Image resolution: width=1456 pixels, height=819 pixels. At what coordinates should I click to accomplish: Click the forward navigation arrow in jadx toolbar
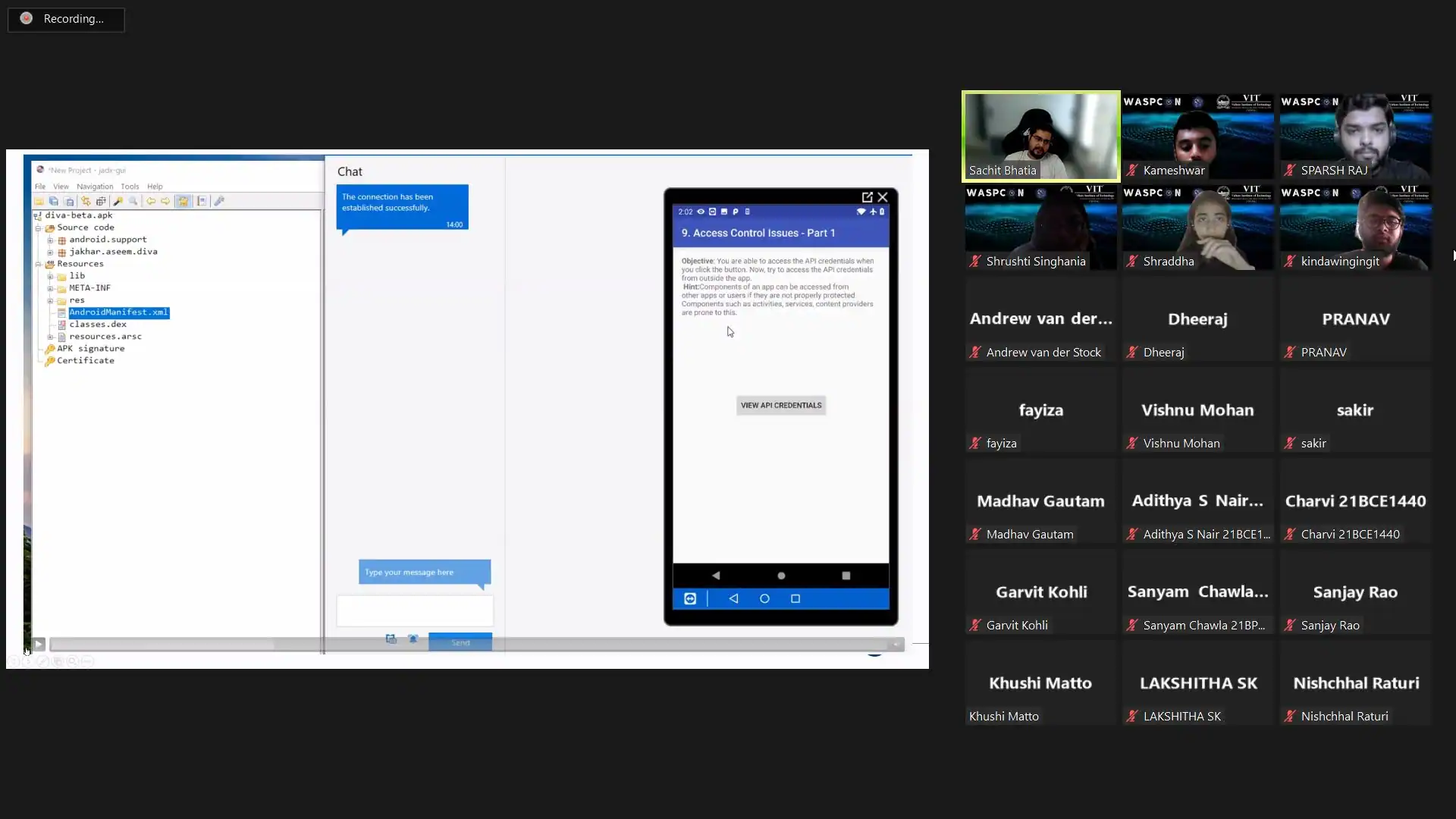[x=165, y=202]
